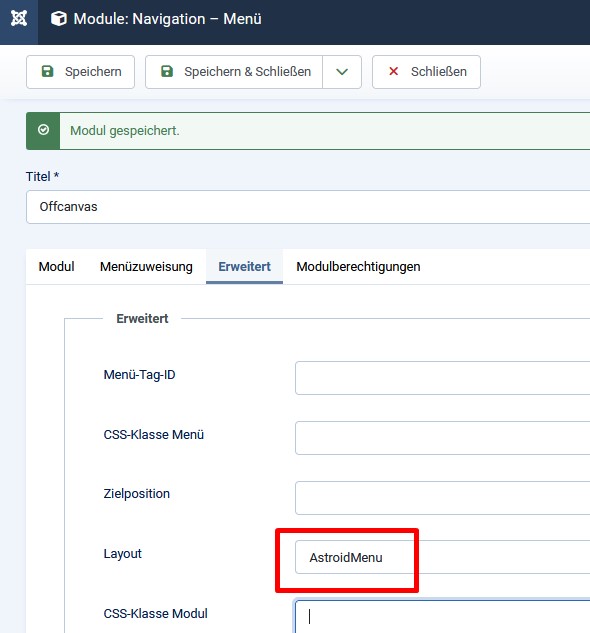Click the Layout field label

(122, 553)
